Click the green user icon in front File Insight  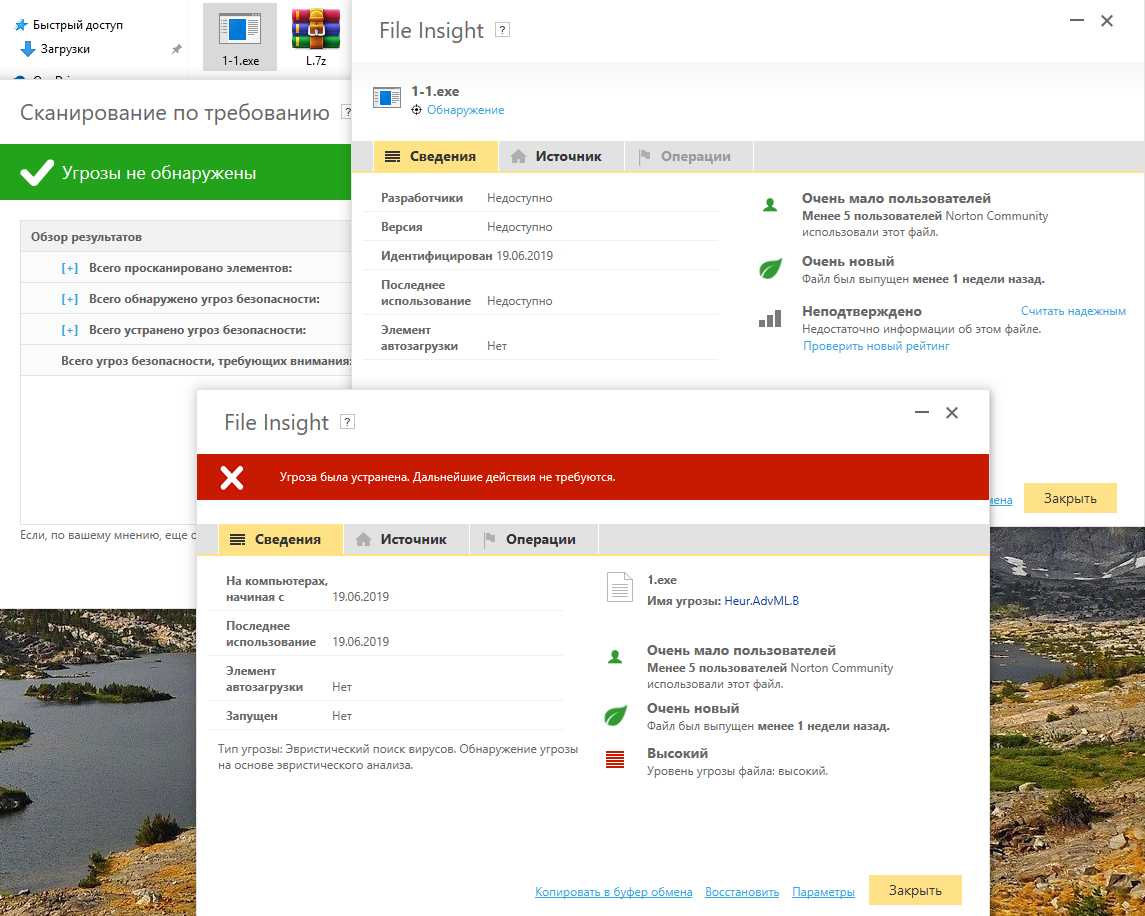pos(615,657)
